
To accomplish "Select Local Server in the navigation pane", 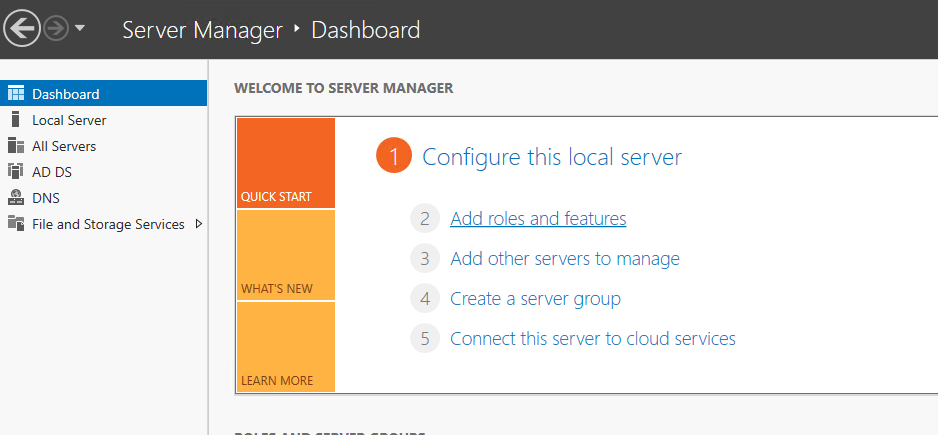I will pyautogui.click(x=69, y=120).
